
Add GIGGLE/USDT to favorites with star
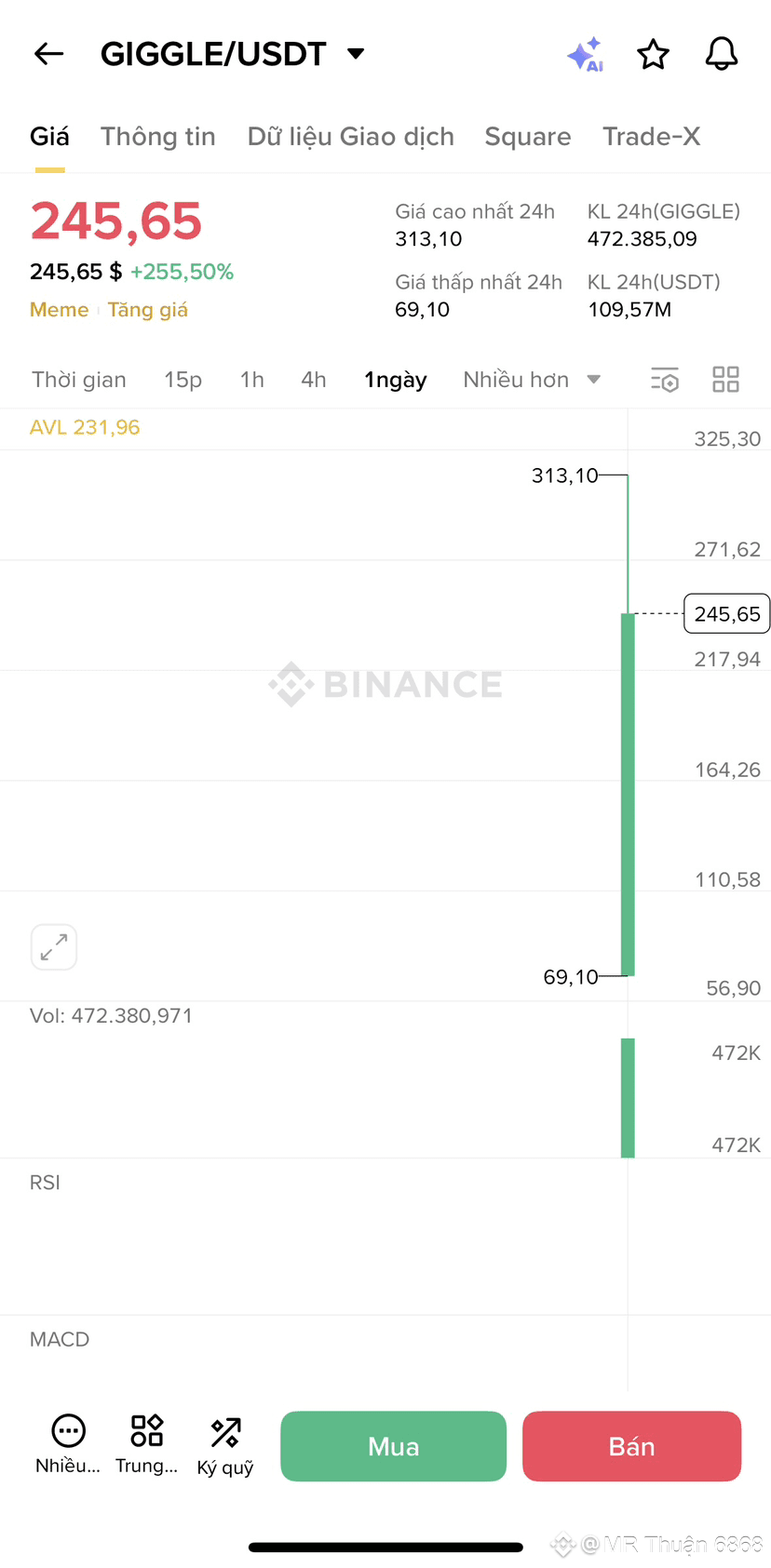(x=654, y=55)
